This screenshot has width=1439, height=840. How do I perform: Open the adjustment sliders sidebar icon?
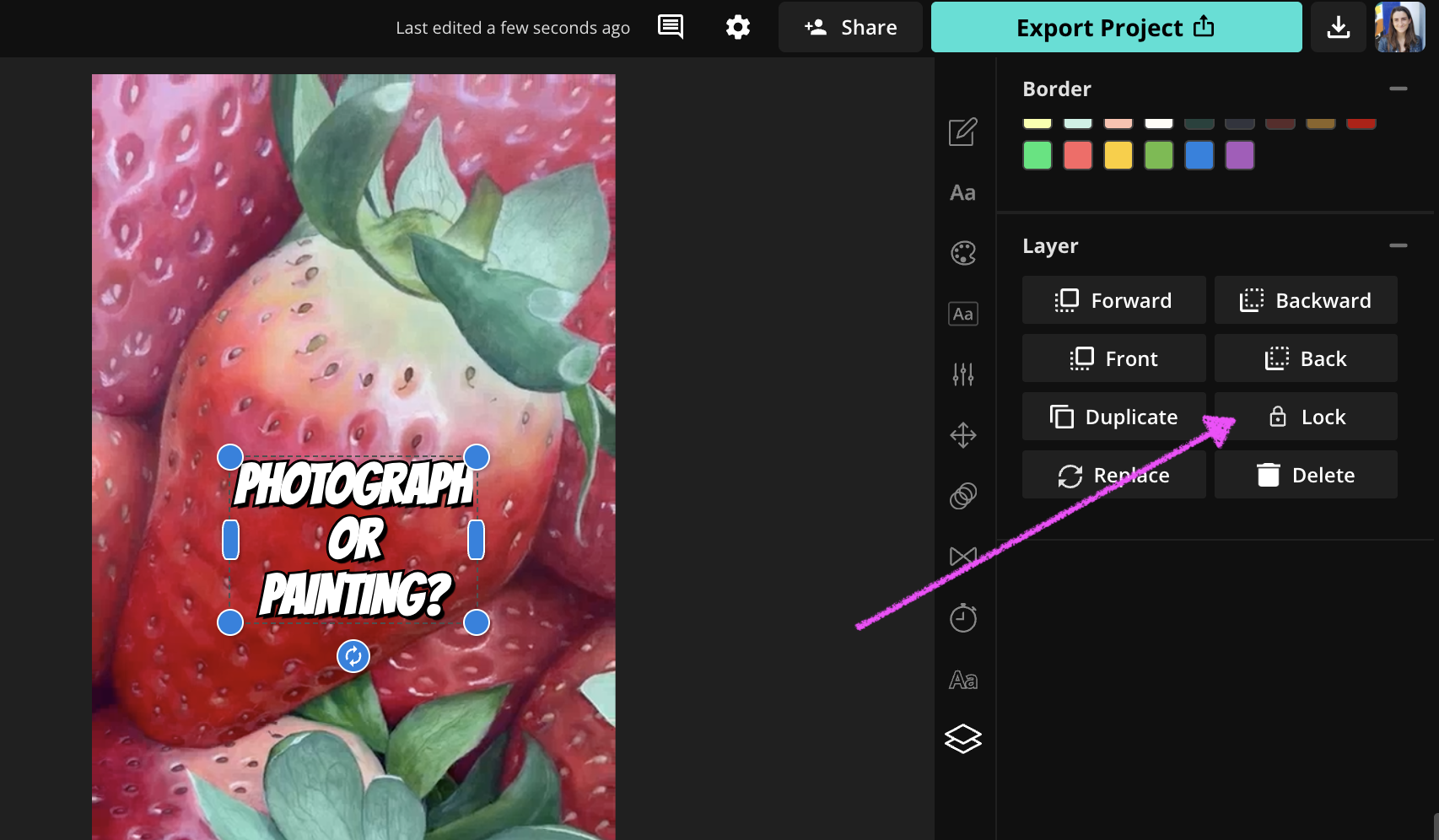coord(963,374)
